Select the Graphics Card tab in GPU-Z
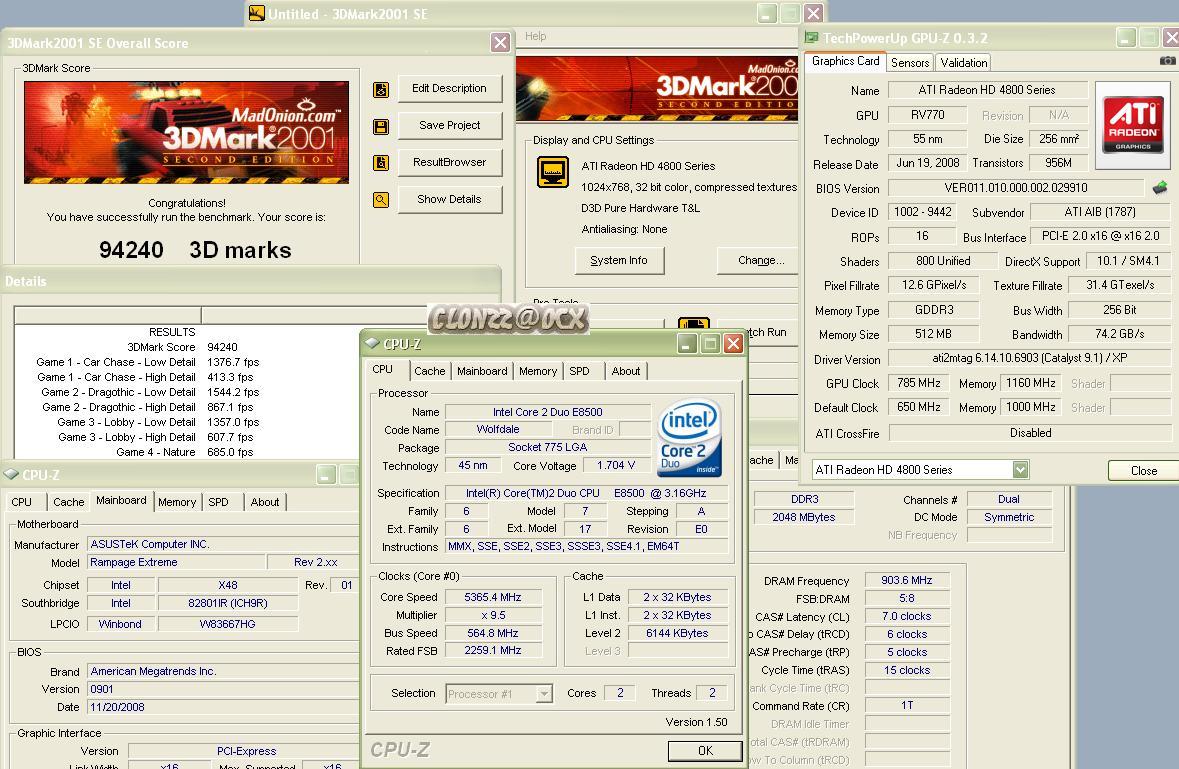 point(845,62)
